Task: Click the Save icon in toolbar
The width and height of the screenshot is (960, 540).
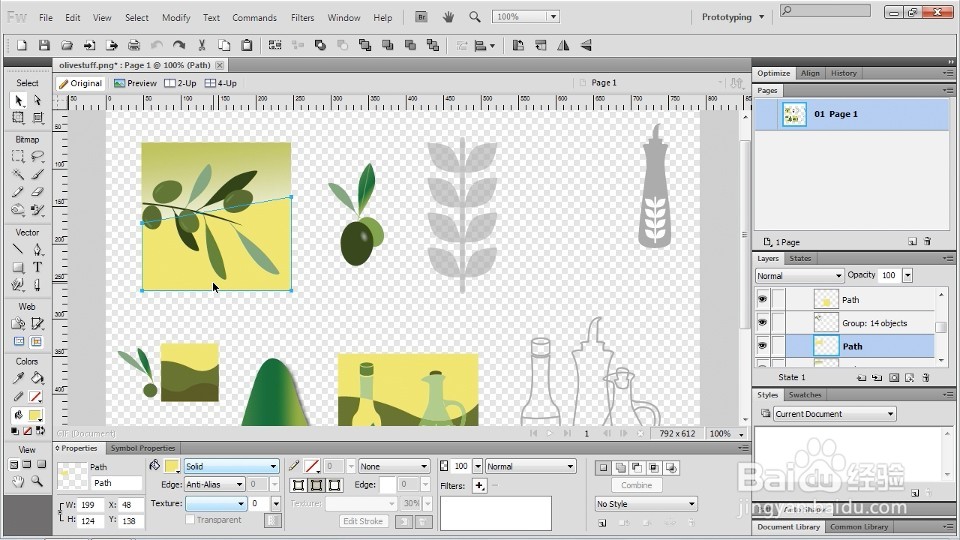Action: [44, 45]
